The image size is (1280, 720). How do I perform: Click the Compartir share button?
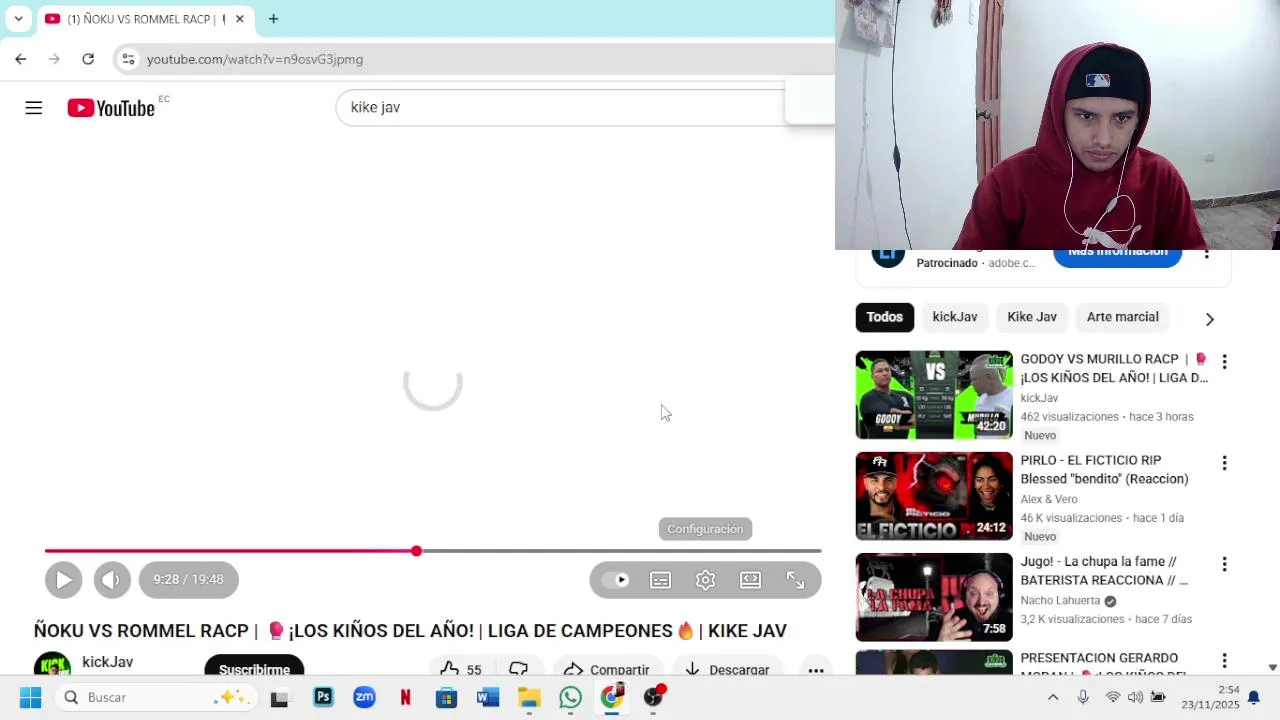click(607, 669)
